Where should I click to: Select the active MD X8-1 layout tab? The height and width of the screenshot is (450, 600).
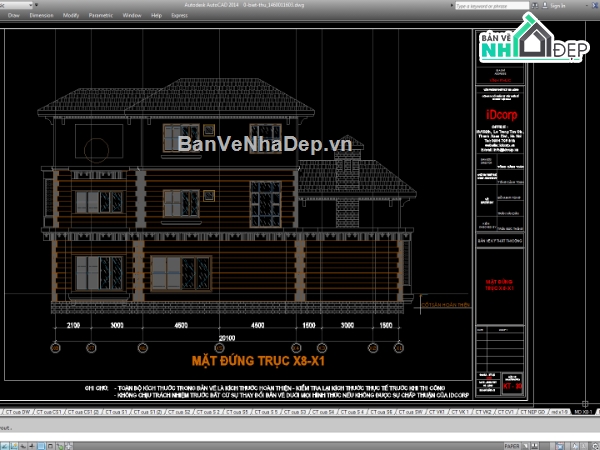[583, 412]
